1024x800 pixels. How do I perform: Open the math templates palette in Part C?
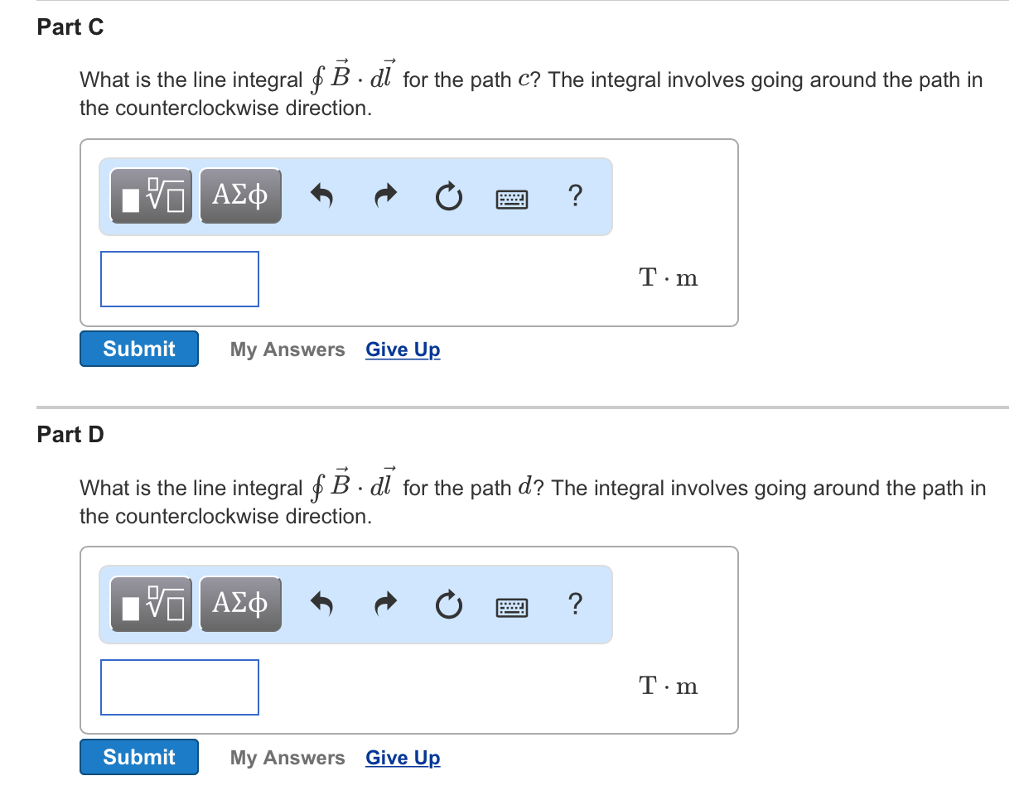coord(149,195)
